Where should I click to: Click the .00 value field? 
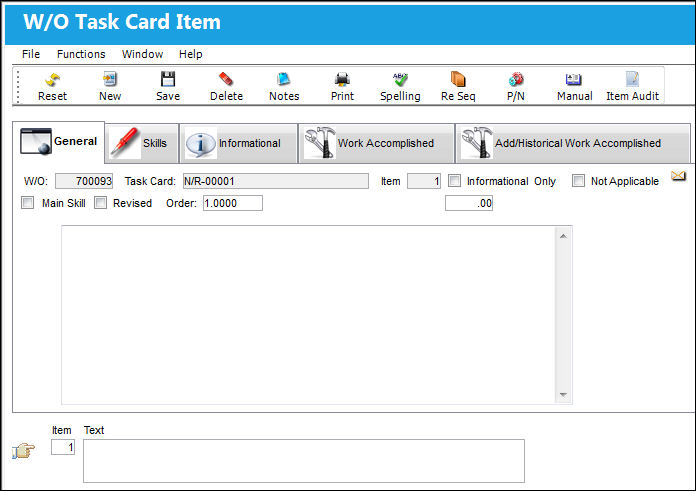tap(469, 203)
